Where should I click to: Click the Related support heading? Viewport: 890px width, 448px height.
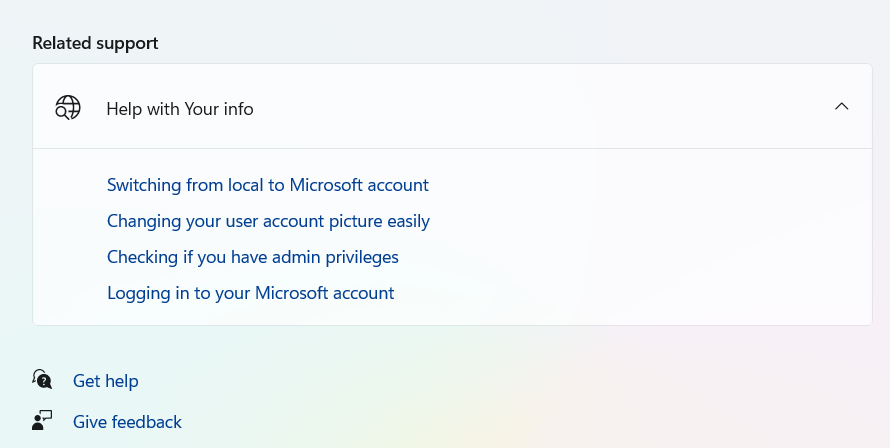(95, 43)
